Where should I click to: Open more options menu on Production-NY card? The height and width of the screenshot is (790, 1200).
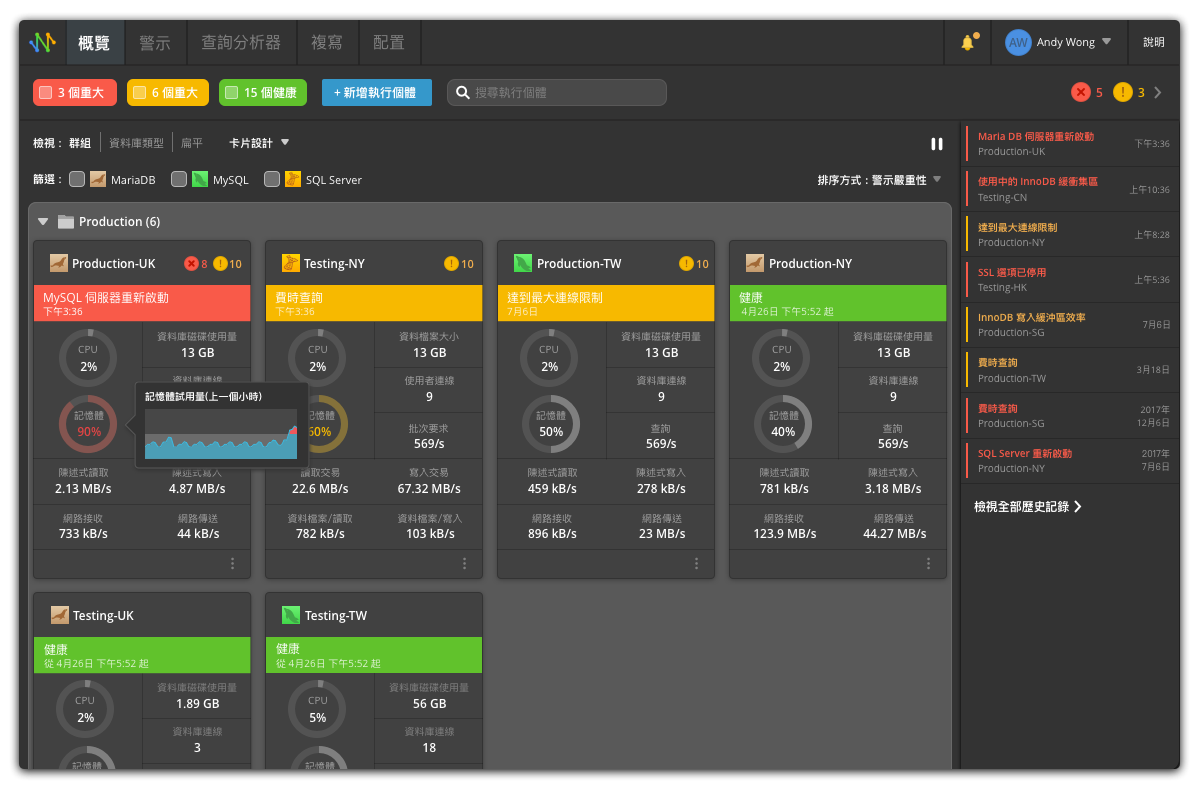click(929, 564)
